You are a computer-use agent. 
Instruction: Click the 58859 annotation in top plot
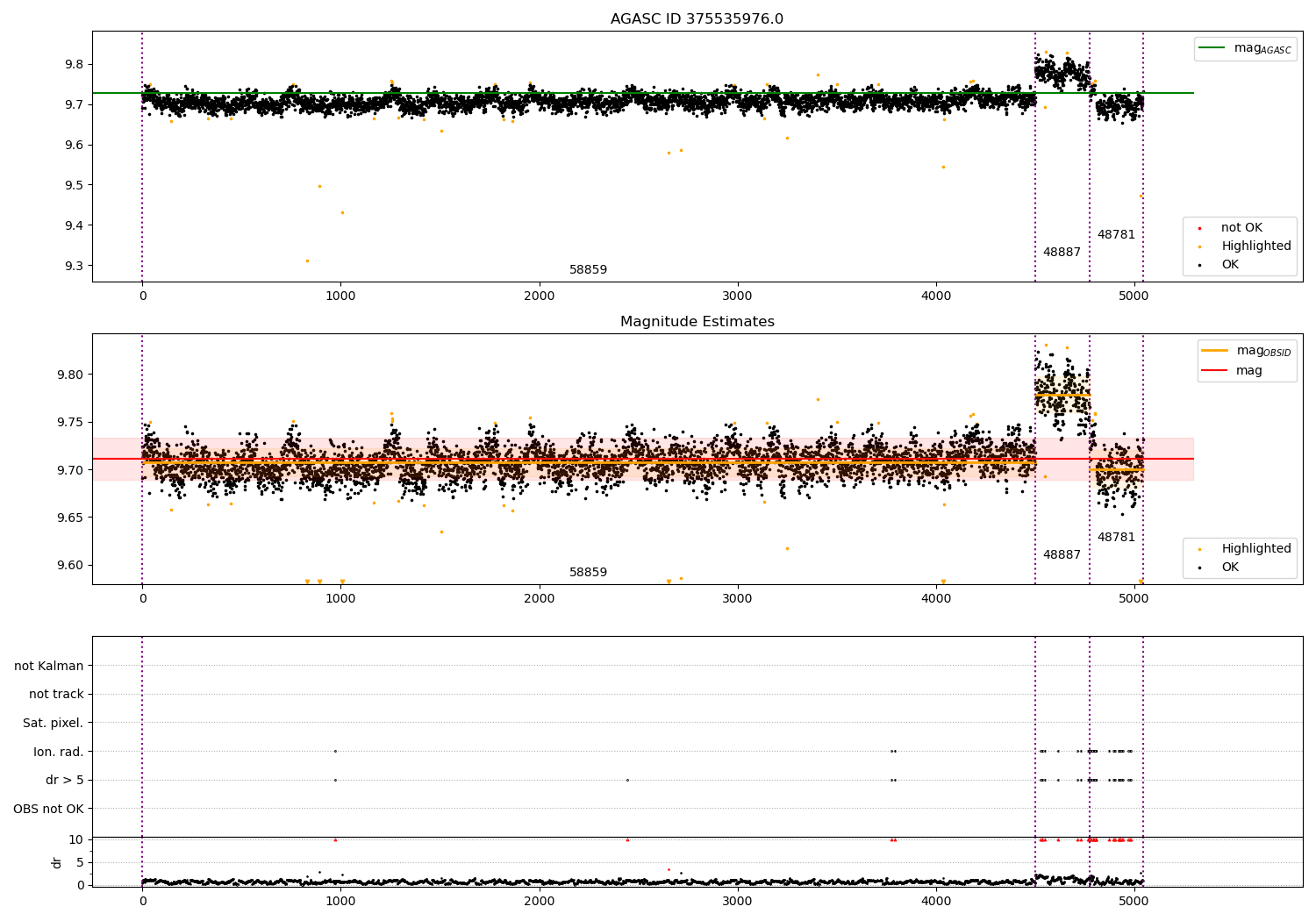pos(588,270)
